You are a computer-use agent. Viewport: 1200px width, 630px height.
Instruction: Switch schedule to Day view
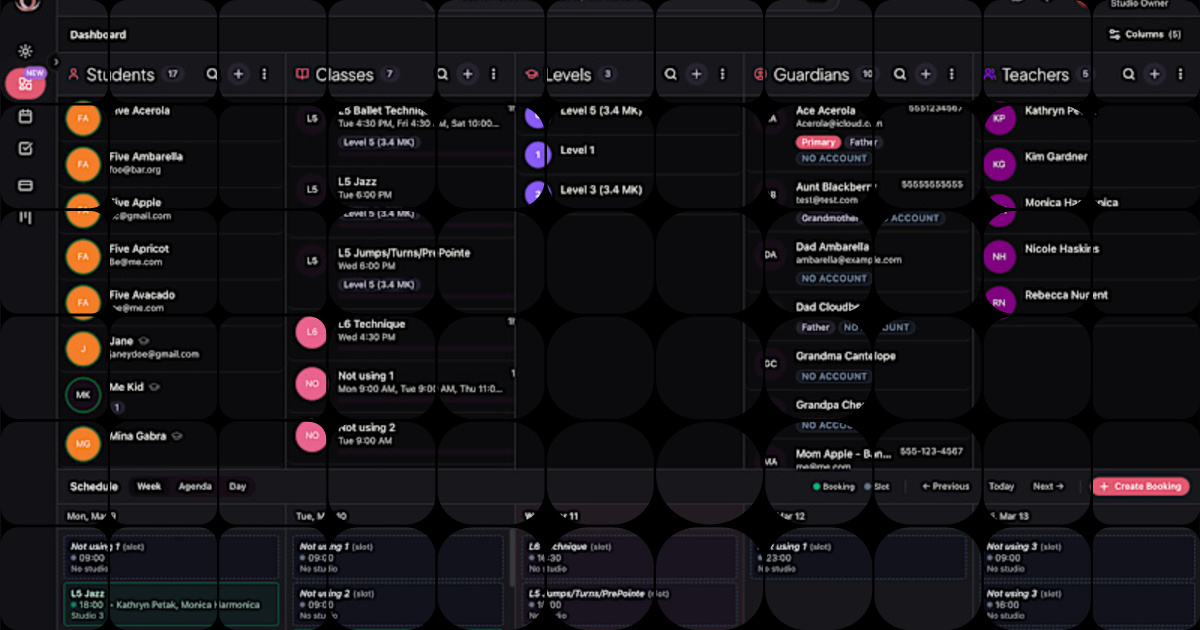click(x=237, y=486)
